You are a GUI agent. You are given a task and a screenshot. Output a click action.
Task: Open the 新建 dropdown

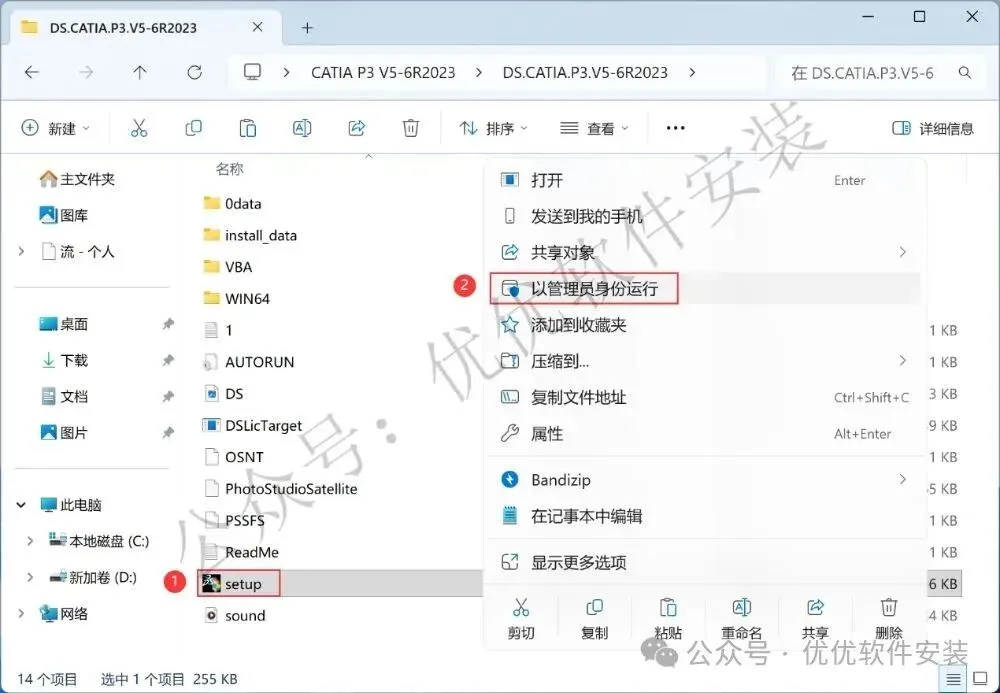coord(55,128)
